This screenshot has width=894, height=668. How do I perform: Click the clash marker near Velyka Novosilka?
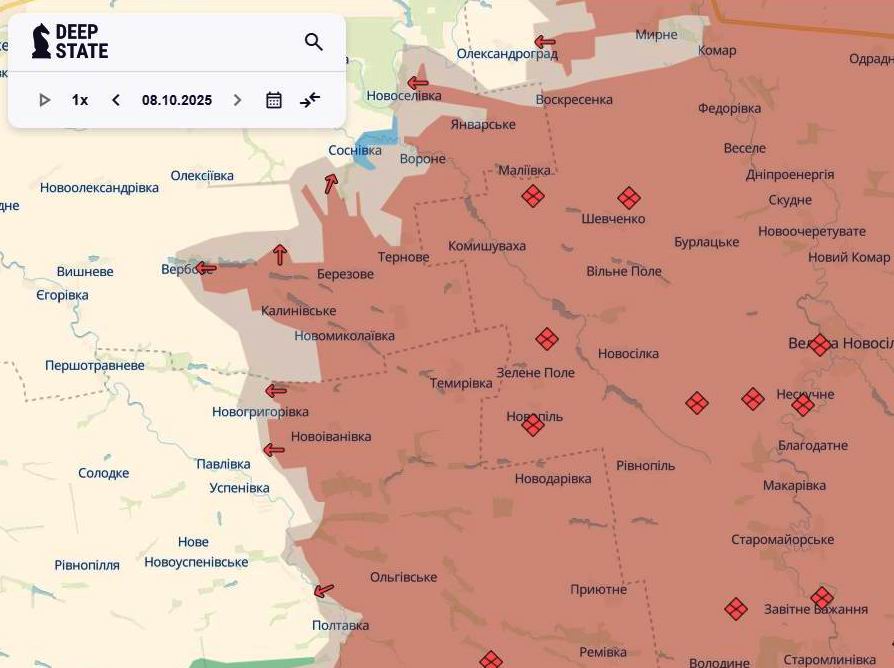pos(818,343)
